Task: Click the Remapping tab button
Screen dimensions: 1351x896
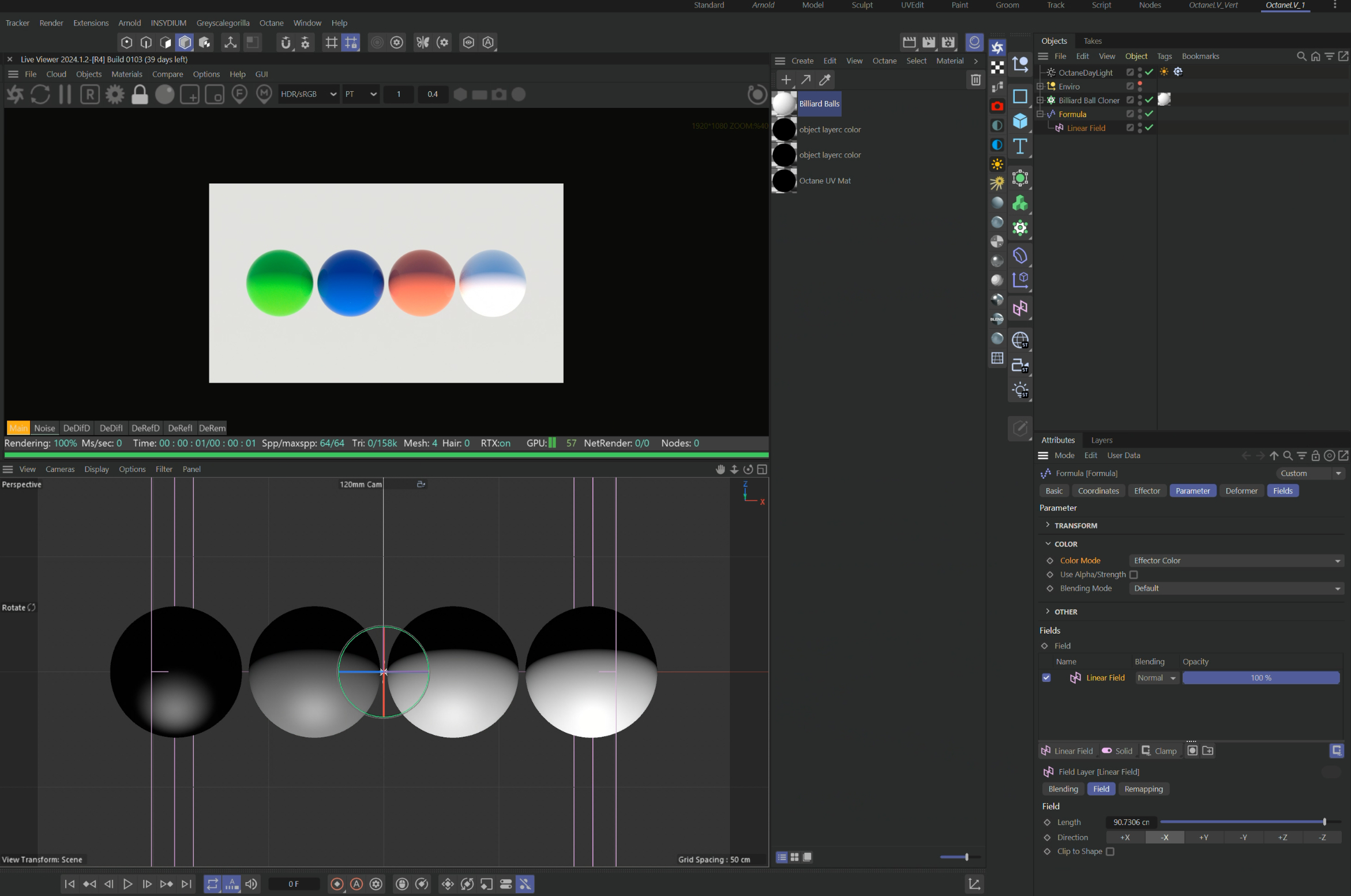Action: click(x=1143, y=789)
